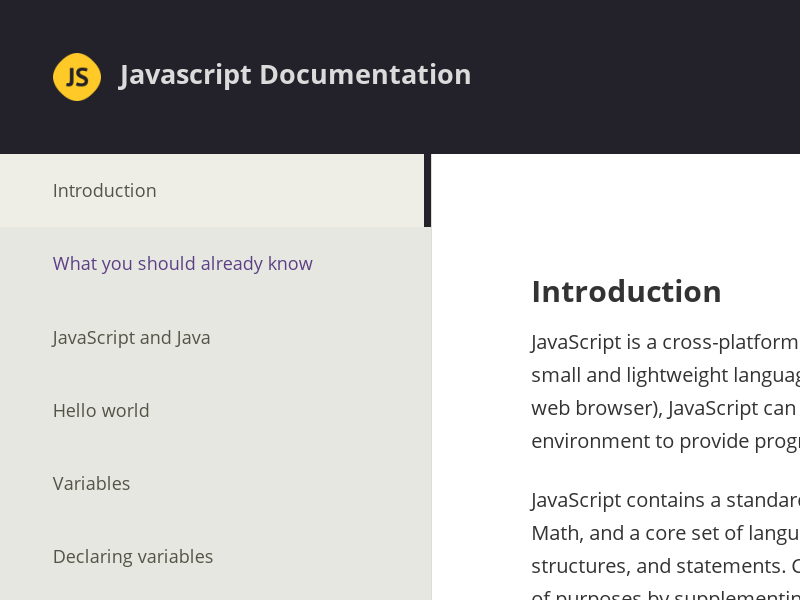Click the first paragraph starting "JavaScript is a cross-platform"
This screenshot has height=600, width=800.
click(665, 390)
